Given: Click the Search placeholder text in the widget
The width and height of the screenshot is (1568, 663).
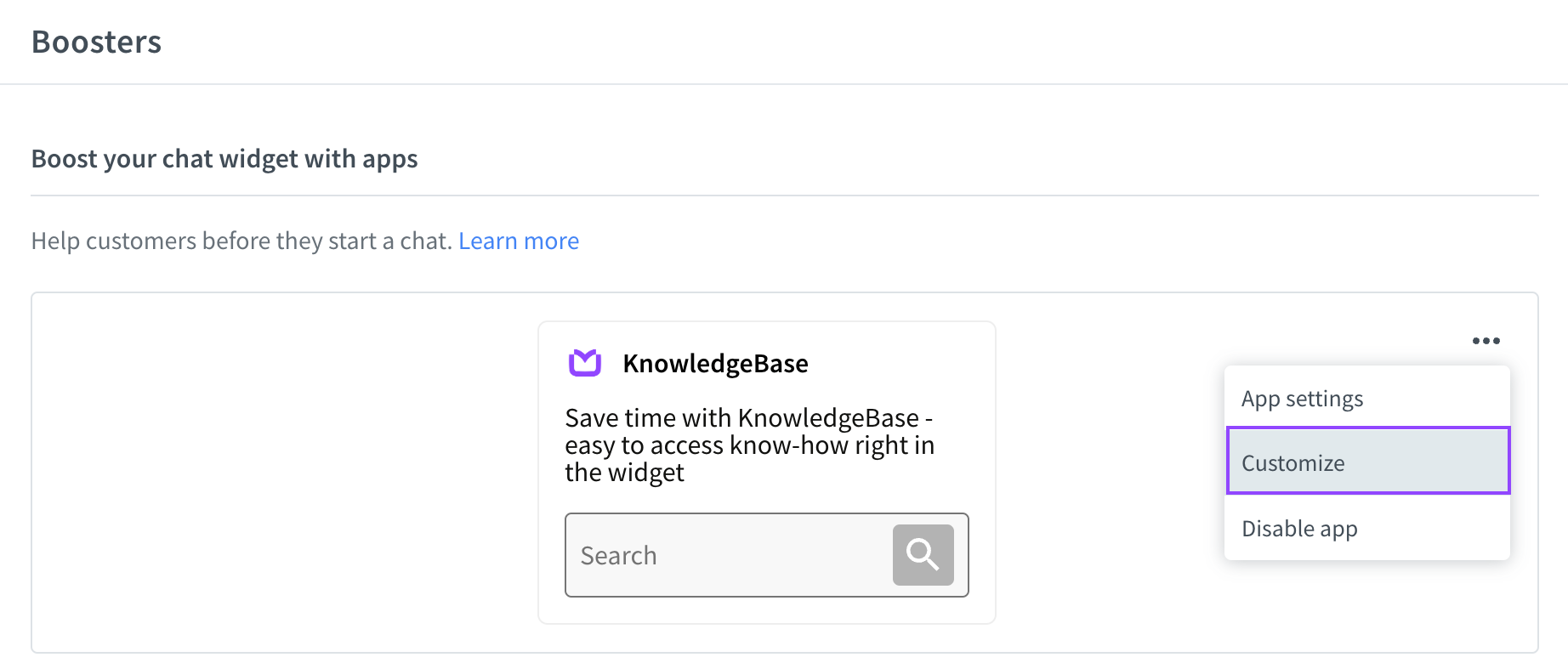Looking at the screenshot, I should (x=618, y=556).
